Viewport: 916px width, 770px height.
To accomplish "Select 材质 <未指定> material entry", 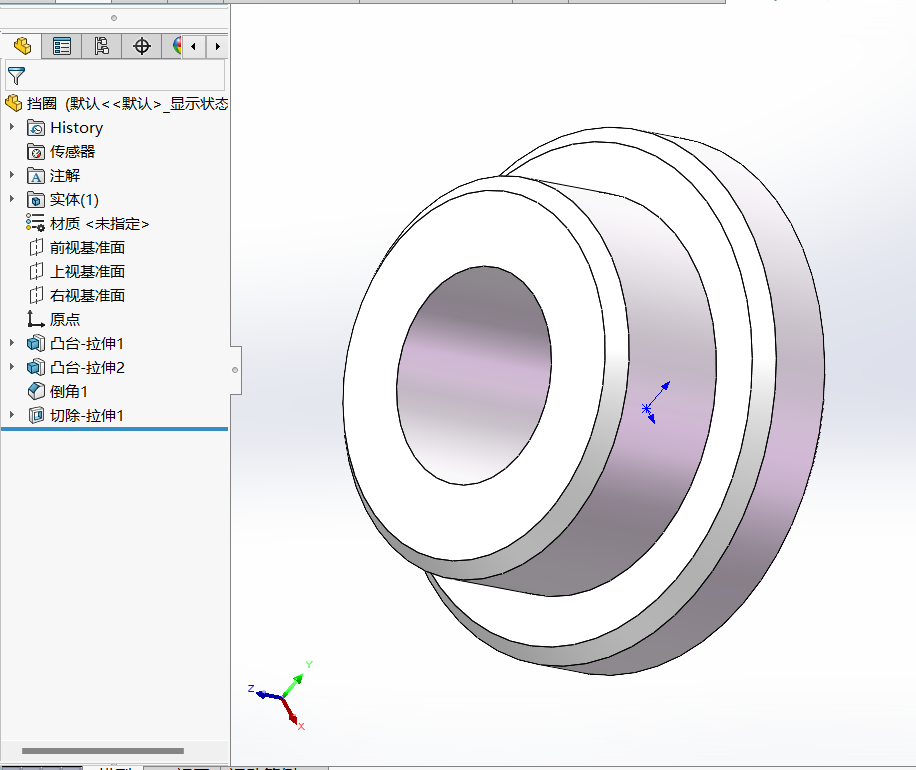I will (100, 224).
